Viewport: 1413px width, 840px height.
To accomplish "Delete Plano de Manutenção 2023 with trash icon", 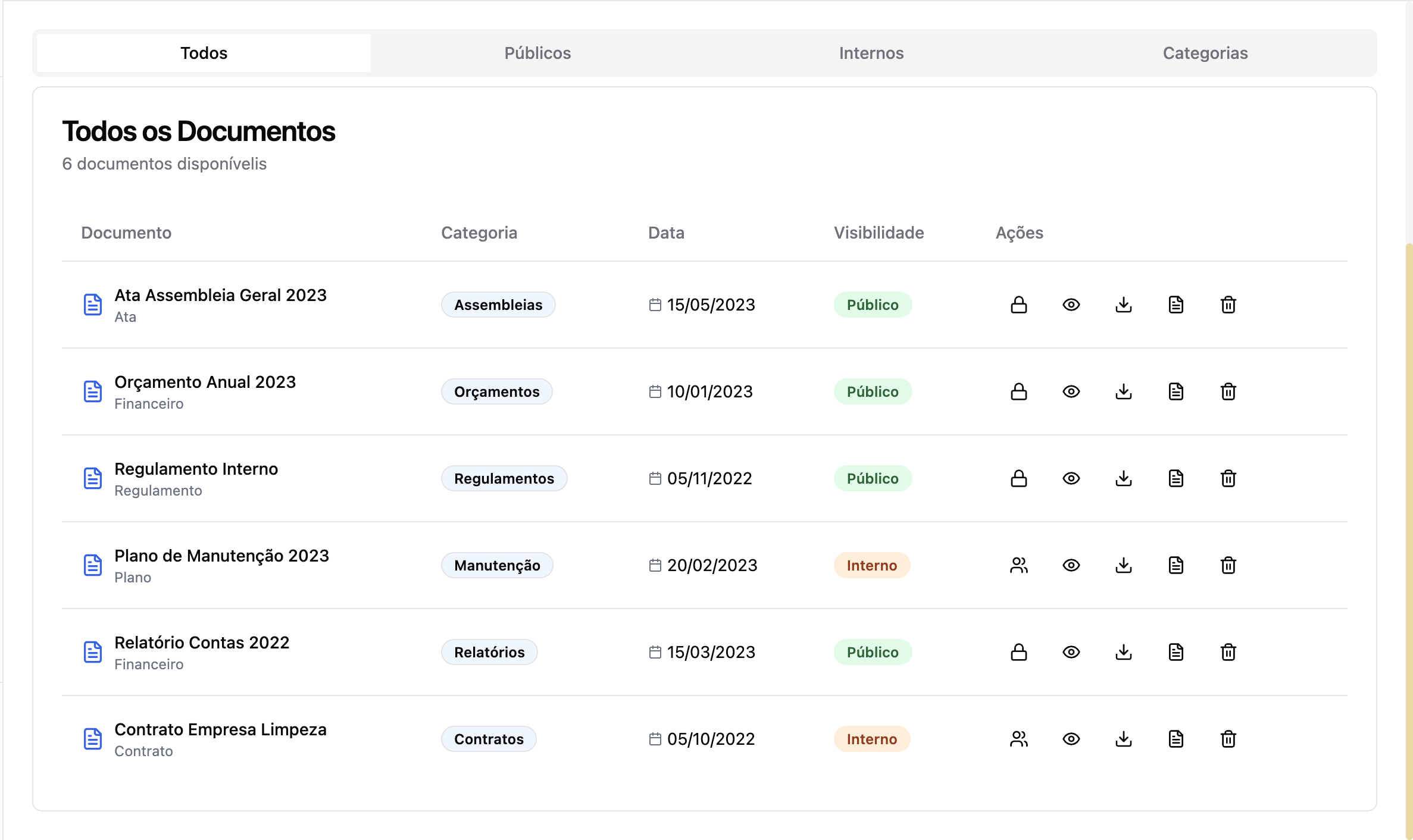I will tap(1228, 565).
